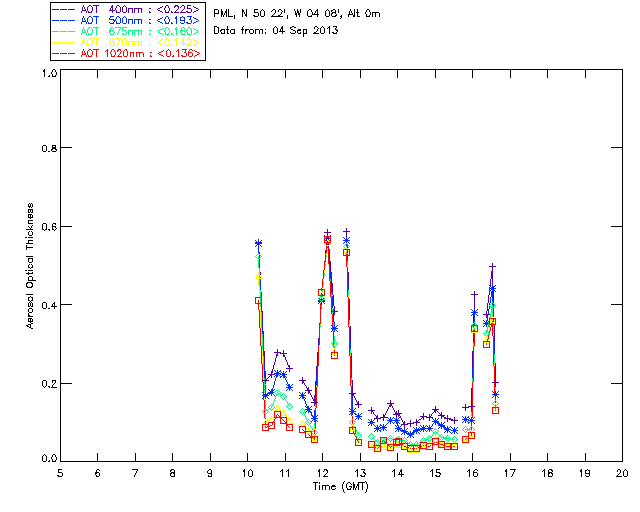Click the x-axis label 9

click(x=210, y=473)
